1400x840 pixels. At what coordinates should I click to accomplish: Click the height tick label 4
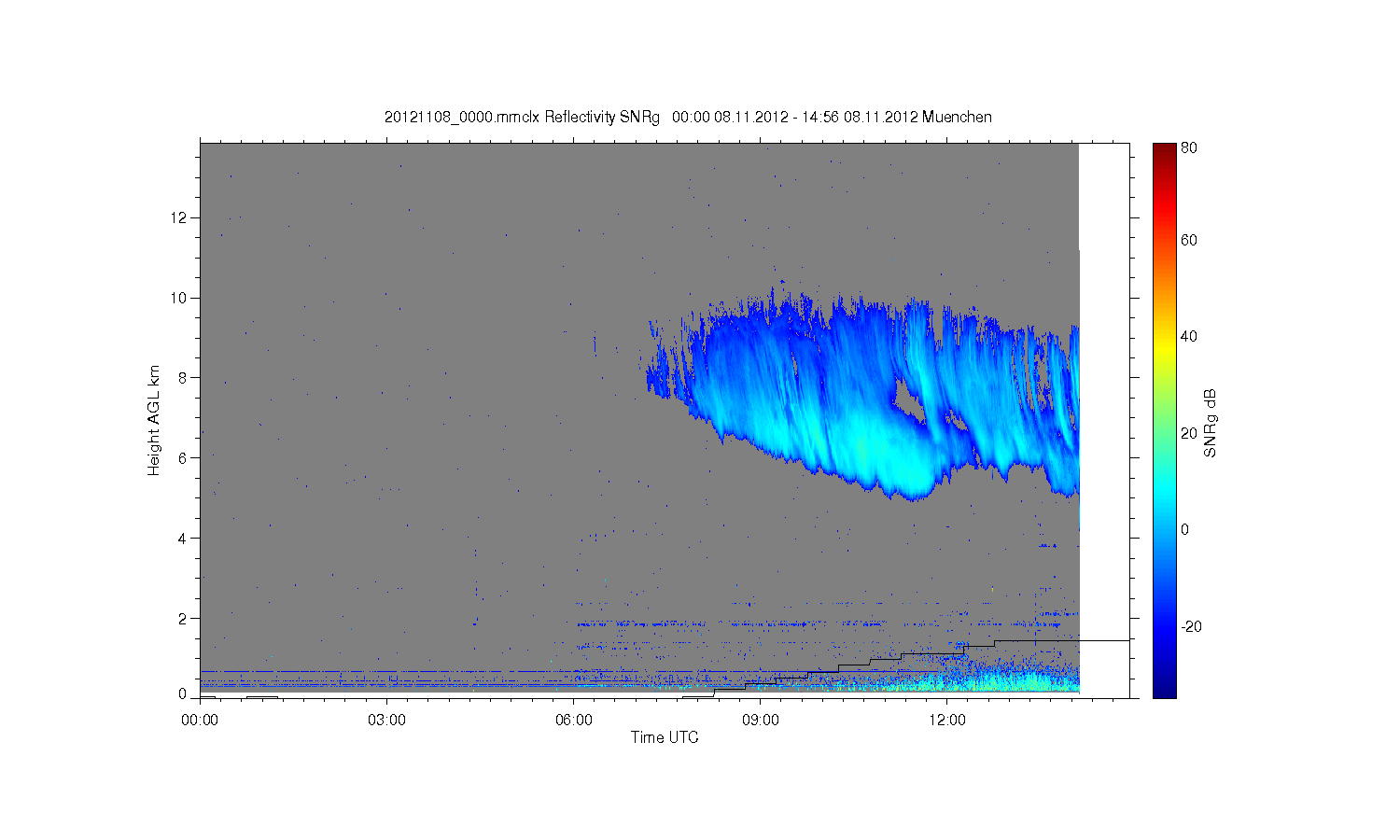[x=184, y=538]
